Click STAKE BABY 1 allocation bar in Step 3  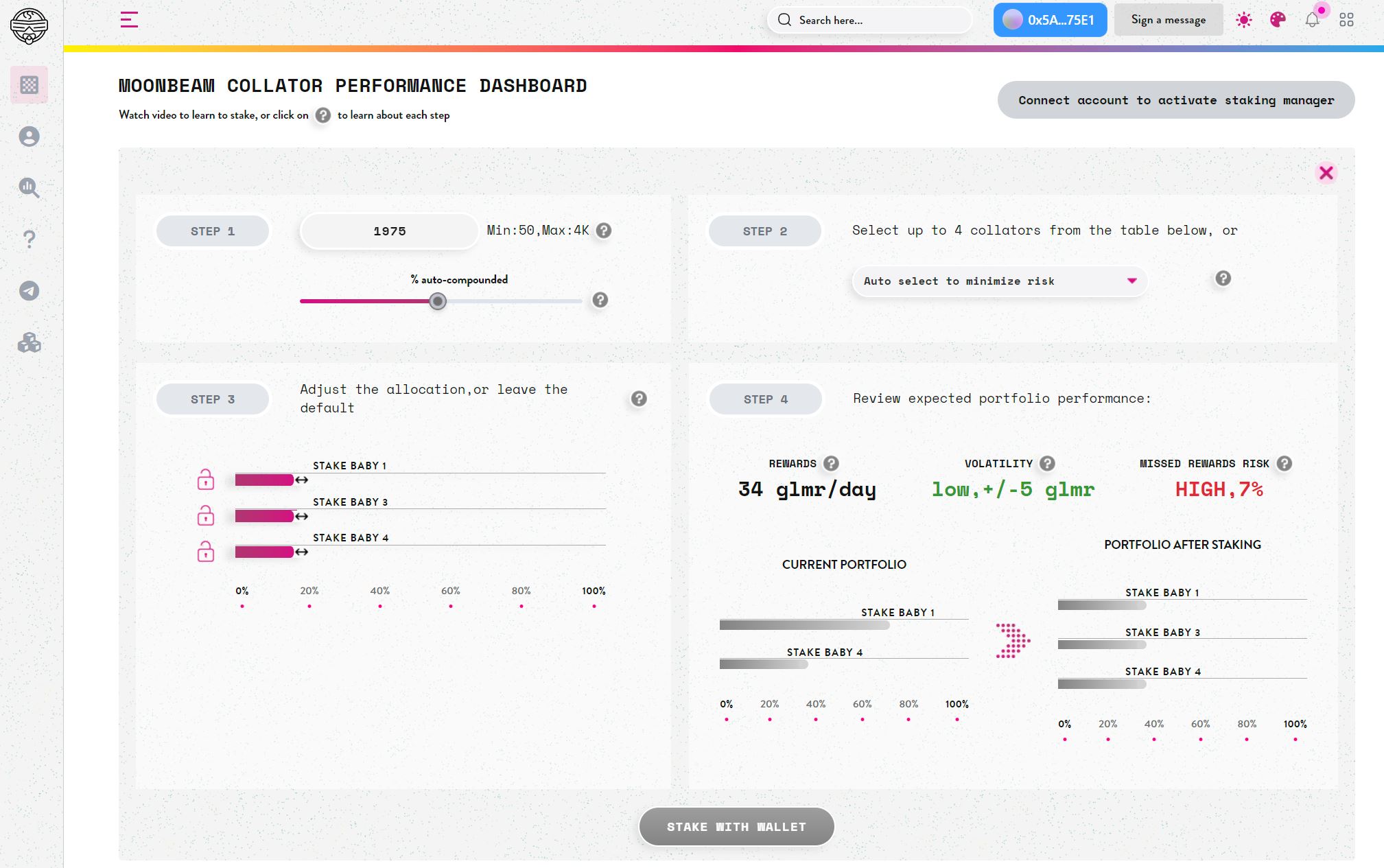coord(265,480)
